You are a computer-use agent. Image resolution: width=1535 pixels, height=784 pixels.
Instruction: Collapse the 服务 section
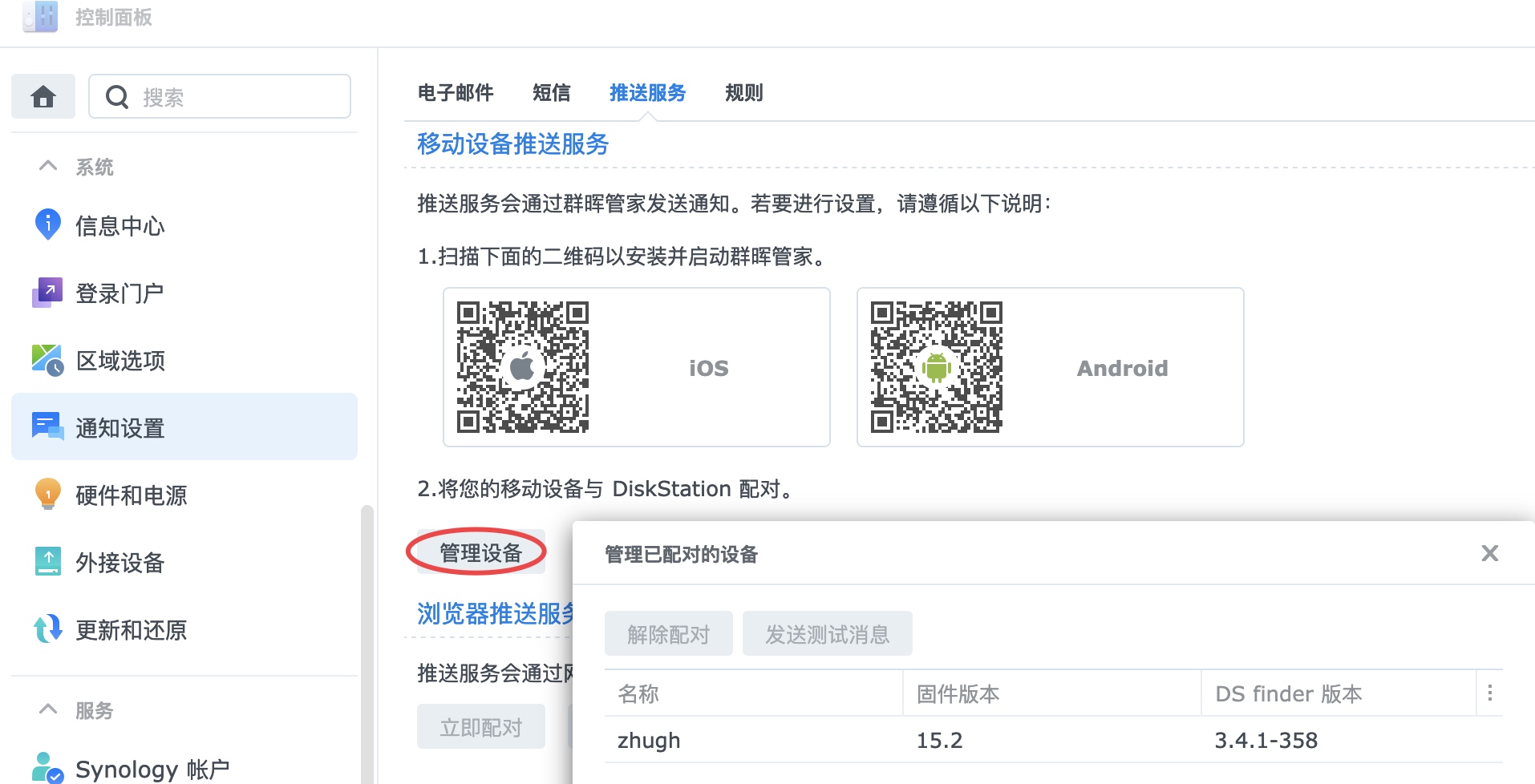point(48,709)
